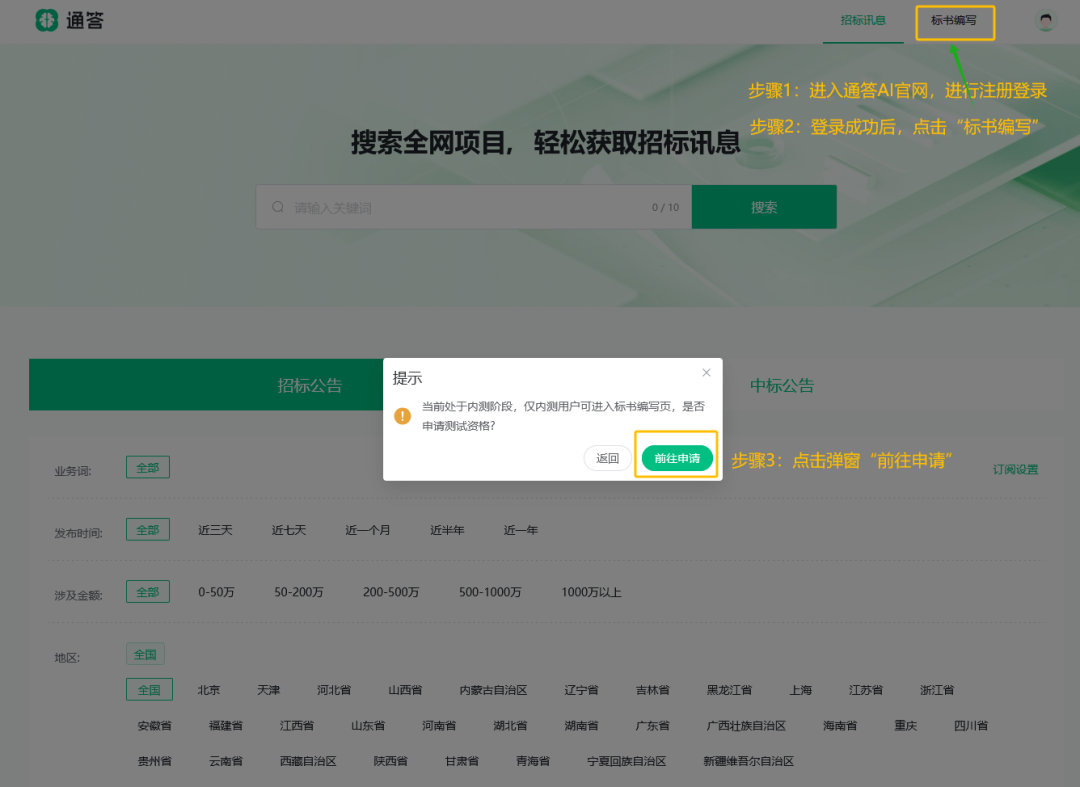Select 50-200万 amount filter
This screenshot has width=1080, height=787.
click(299, 592)
